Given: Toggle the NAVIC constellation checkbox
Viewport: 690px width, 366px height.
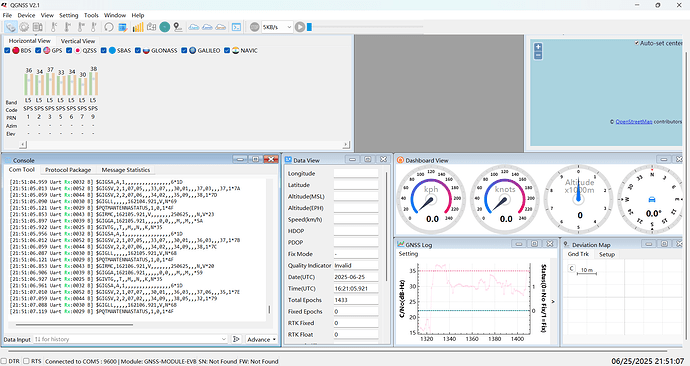Looking at the screenshot, I should pos(227,51).
